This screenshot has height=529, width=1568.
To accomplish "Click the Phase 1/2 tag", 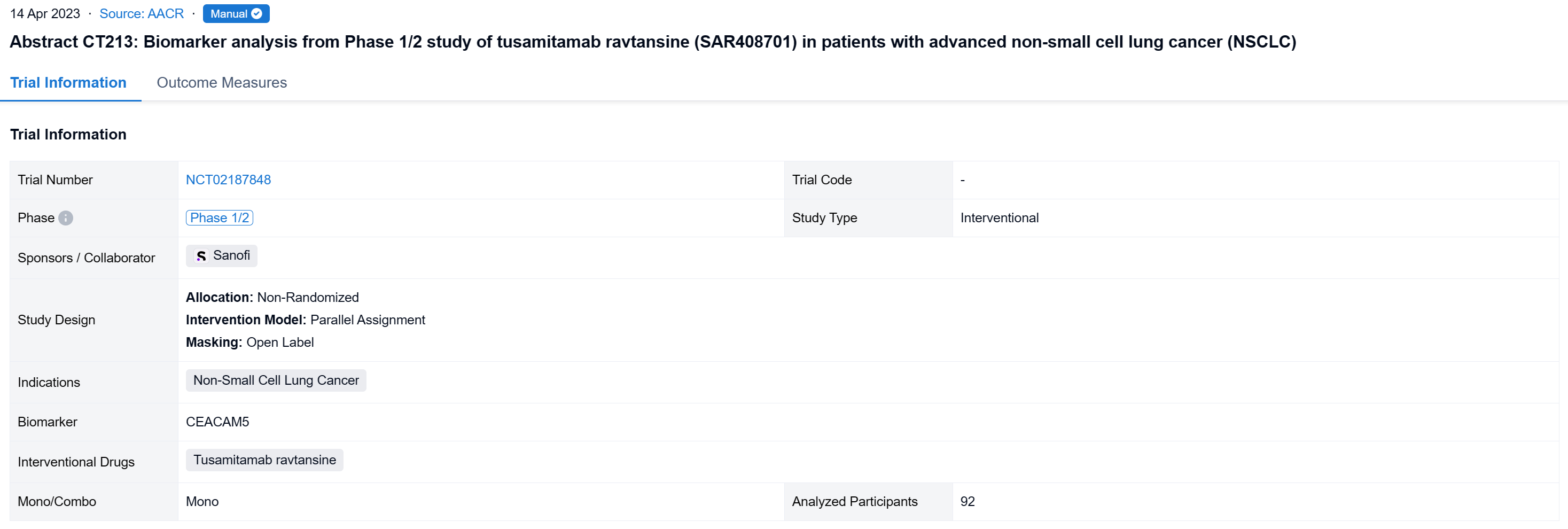I will click(219, 218).
